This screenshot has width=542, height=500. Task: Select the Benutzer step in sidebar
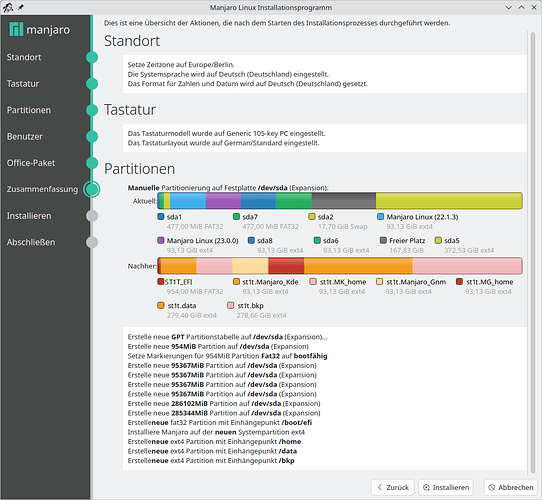click(25, 137)
